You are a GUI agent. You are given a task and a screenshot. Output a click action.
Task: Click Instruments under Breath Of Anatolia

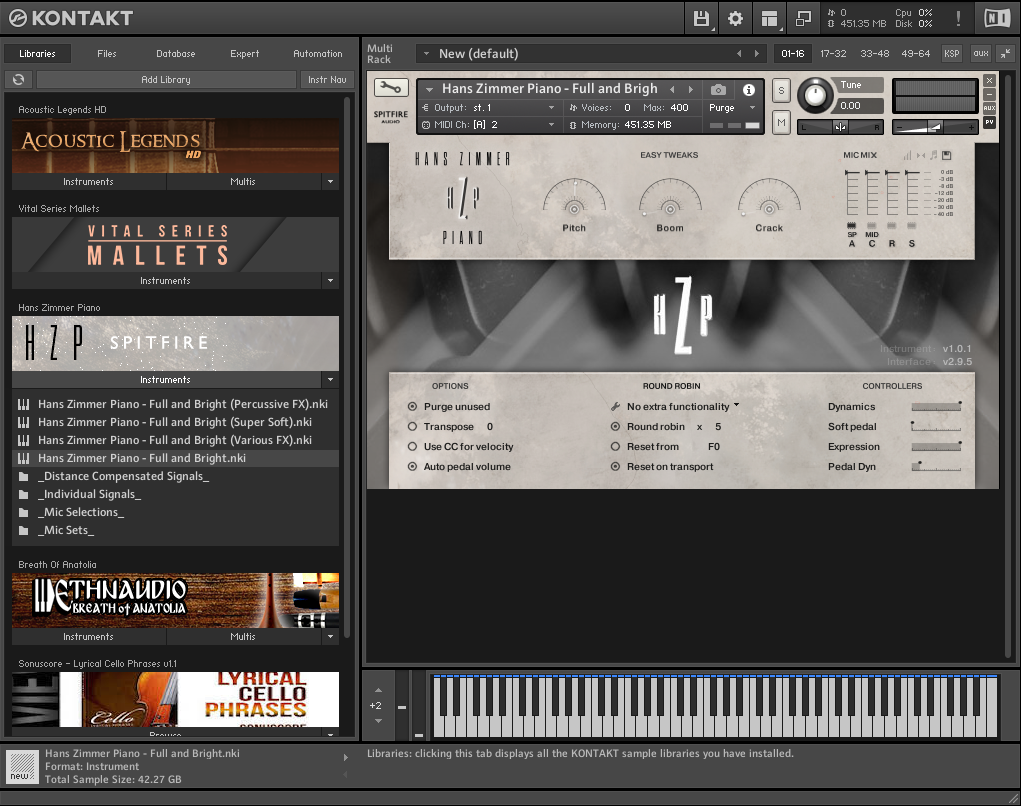tap(89, 637)
